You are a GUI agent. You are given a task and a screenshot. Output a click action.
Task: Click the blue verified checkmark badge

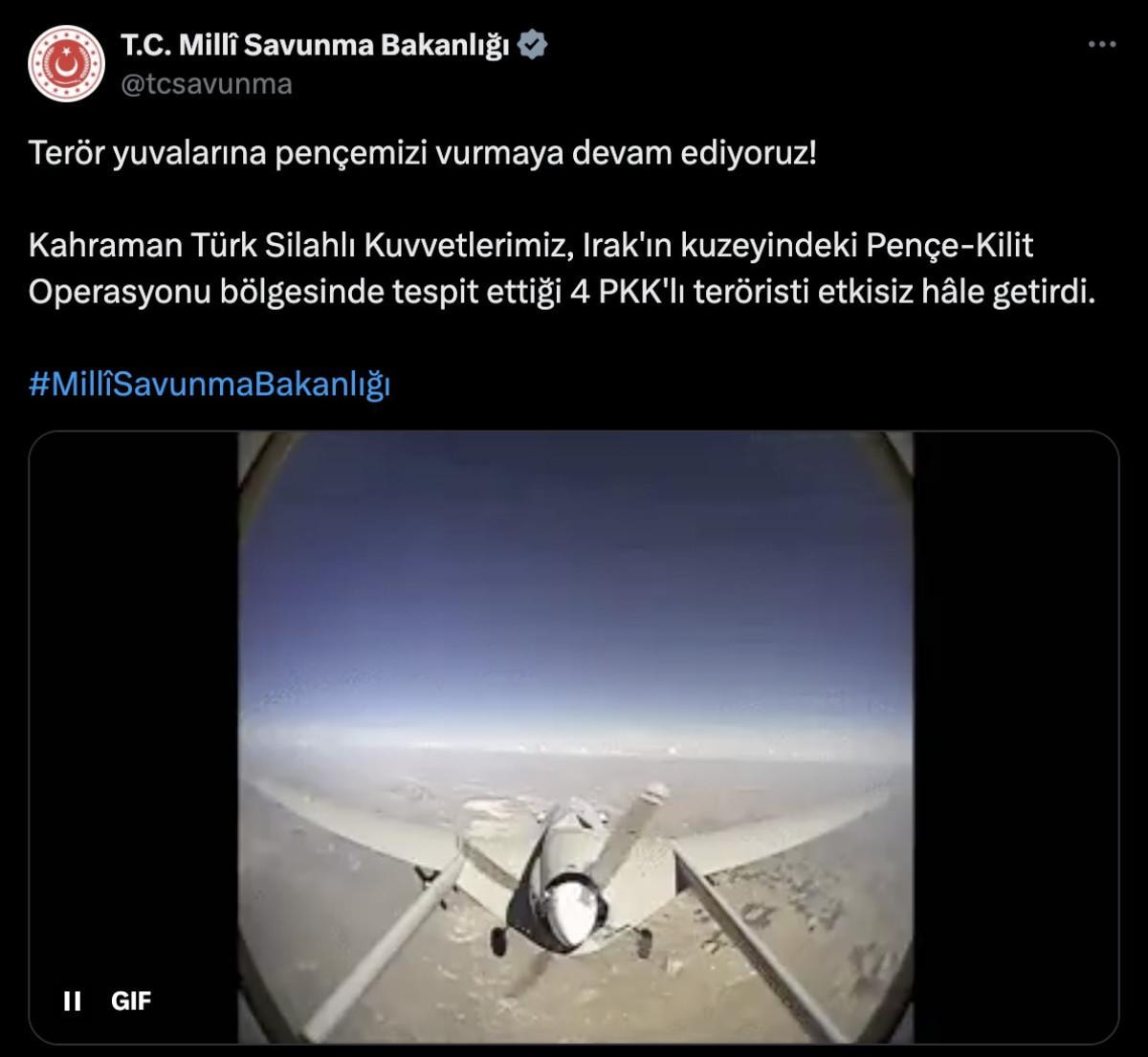532,44
